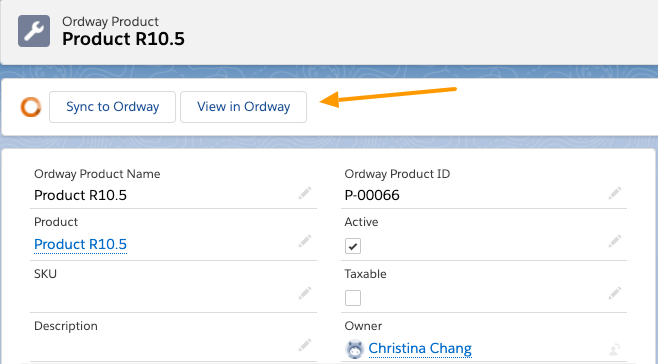Screen dimensions: 658x364
Task: Click the SKU field label
Action: tap(45, 274)
